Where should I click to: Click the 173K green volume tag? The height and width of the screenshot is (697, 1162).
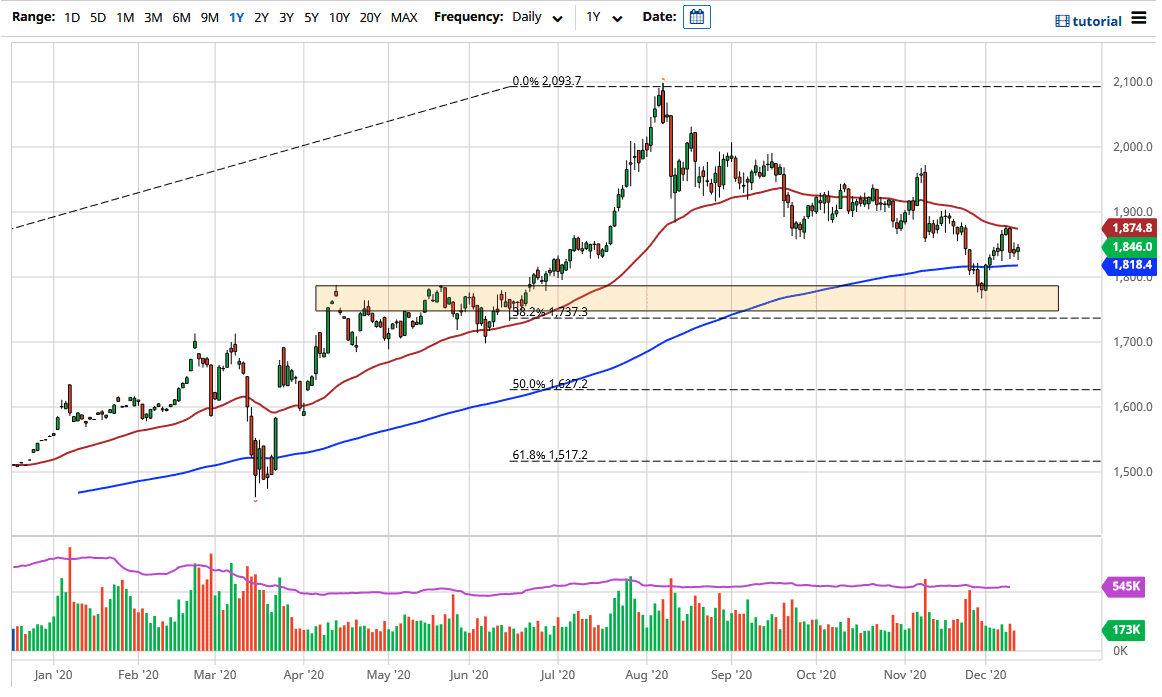coord(1126,631)
